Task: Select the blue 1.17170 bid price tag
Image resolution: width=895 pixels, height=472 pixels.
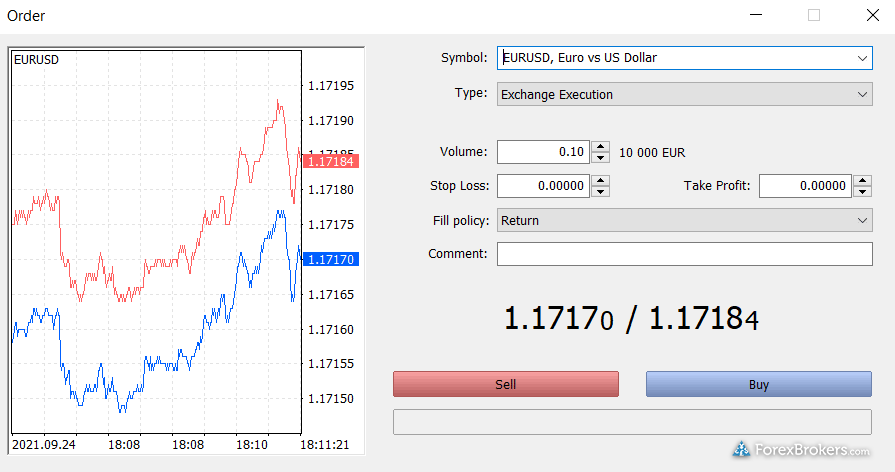Action: pyautogui.click(x=331, y=259)
